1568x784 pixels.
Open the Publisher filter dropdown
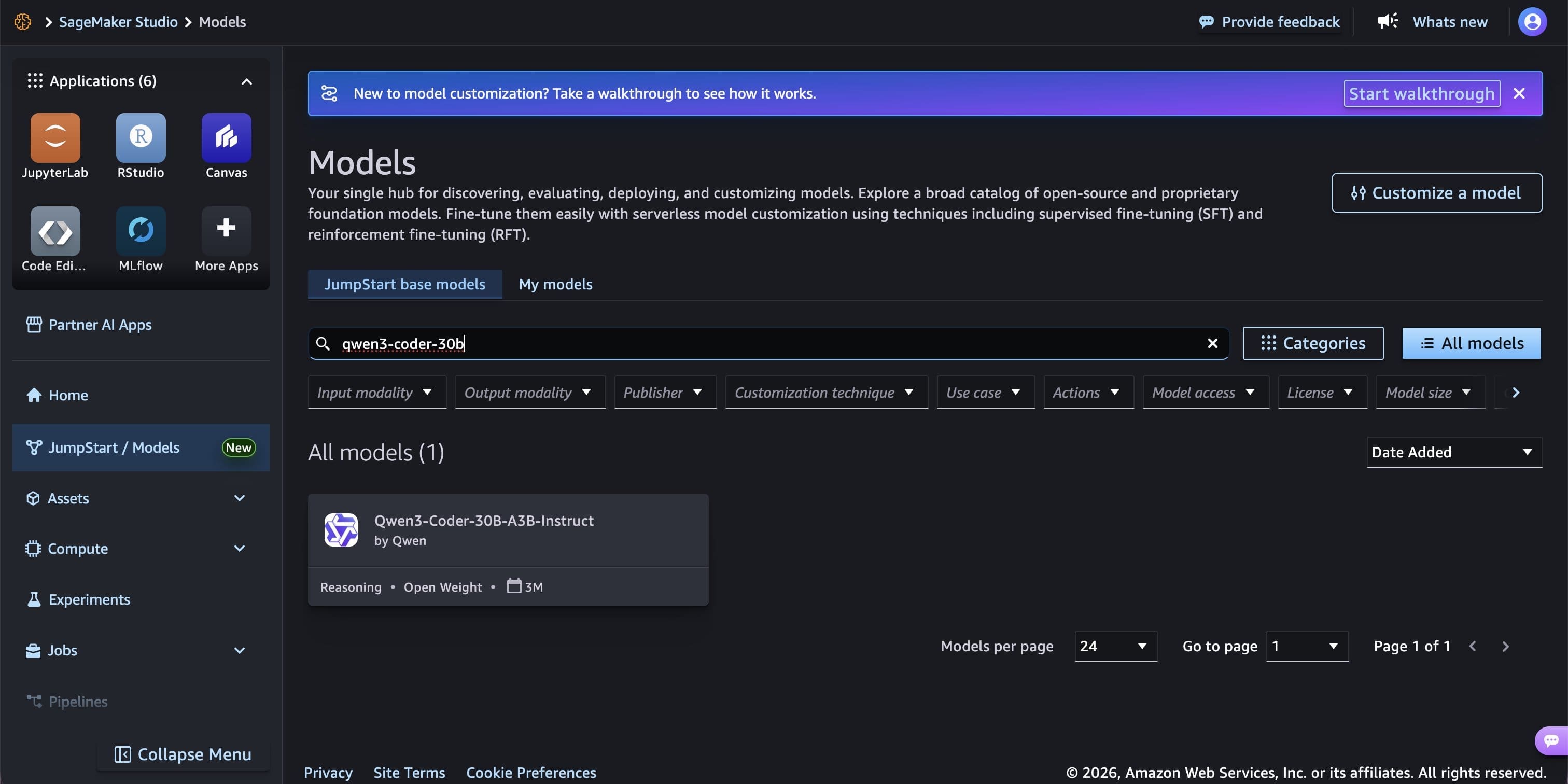pyautogui.click(x=665, y=393)
